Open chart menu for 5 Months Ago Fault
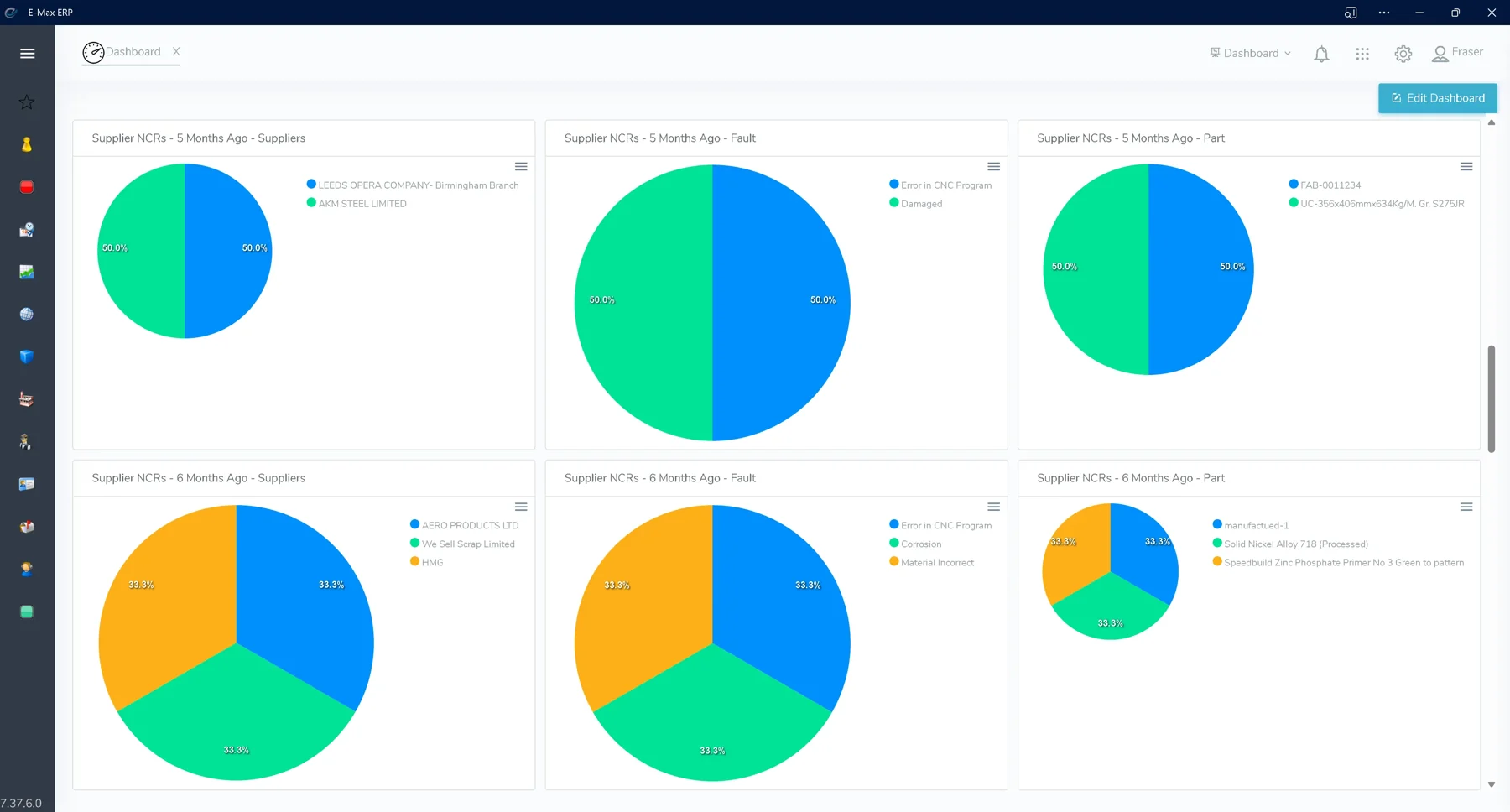 tap(993, 167)
